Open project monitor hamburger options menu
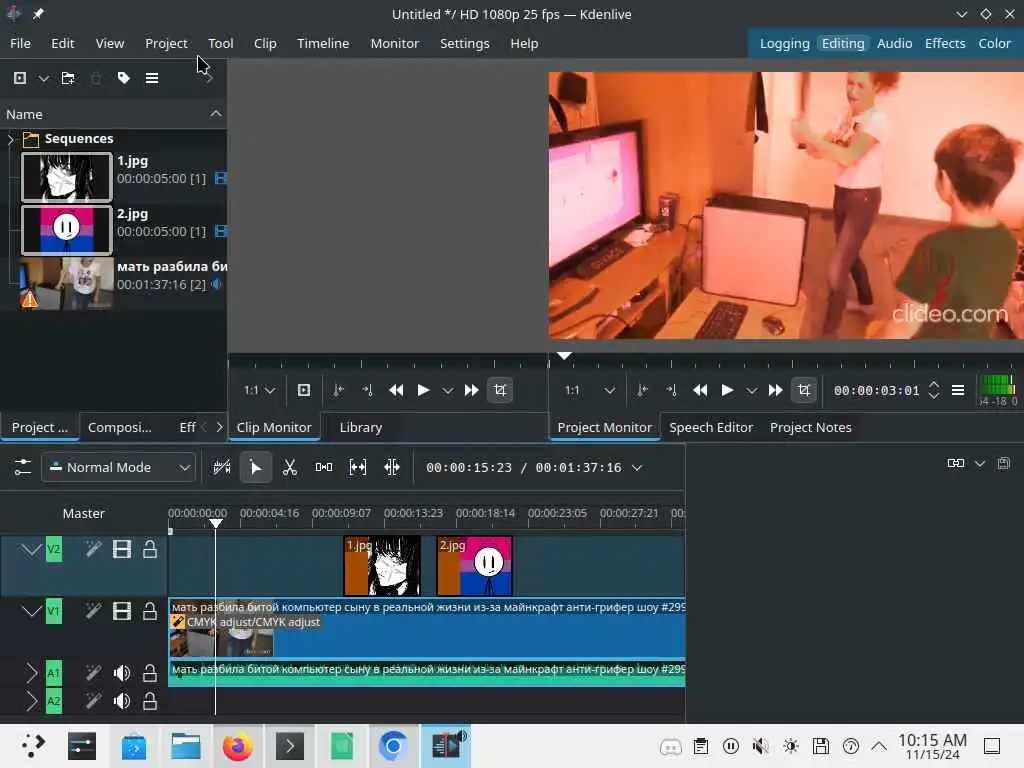The height and width of the screenshot is (768, 1024). pos(958,391)
